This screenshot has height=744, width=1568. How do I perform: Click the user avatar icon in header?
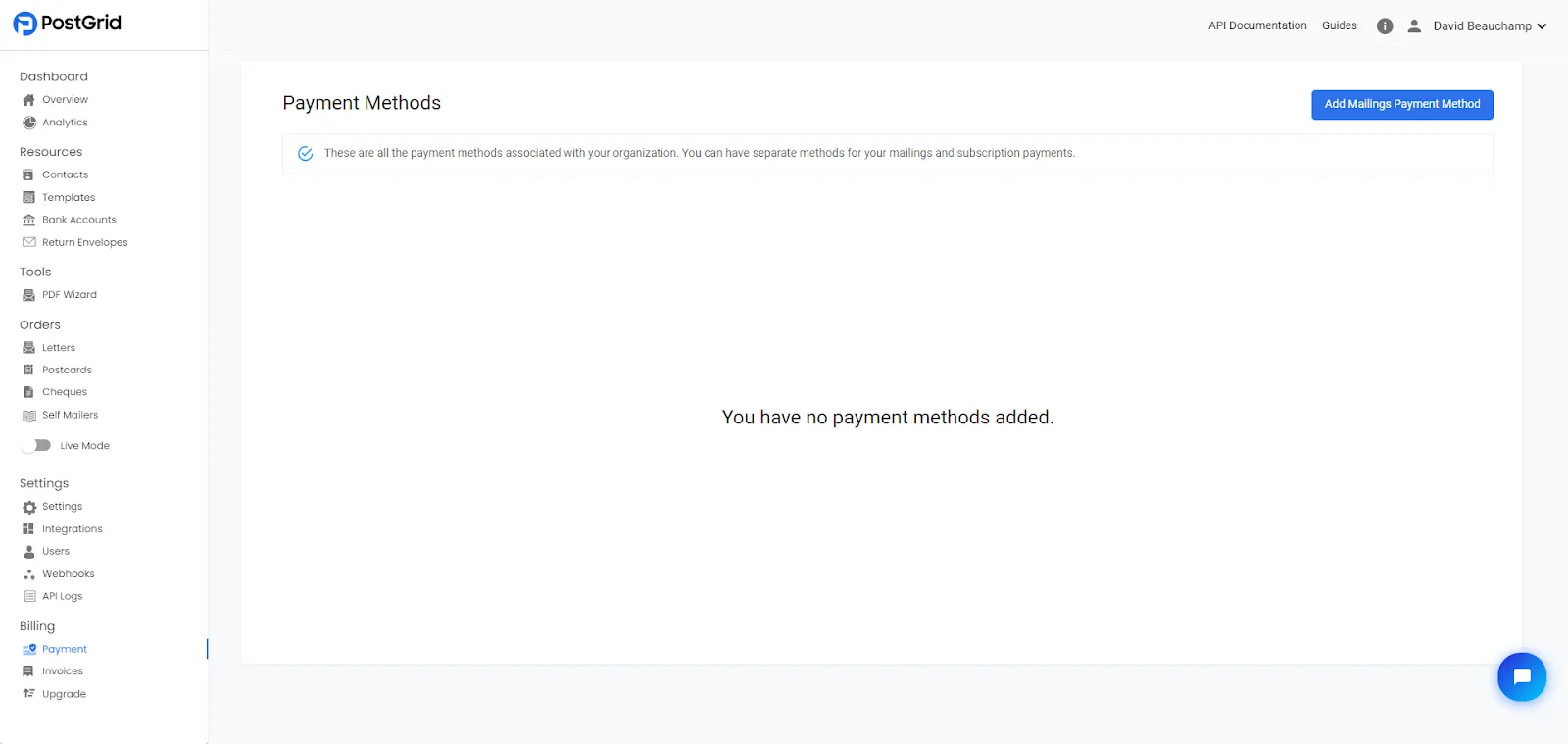pyautogui.click(x=1414, y=26)
